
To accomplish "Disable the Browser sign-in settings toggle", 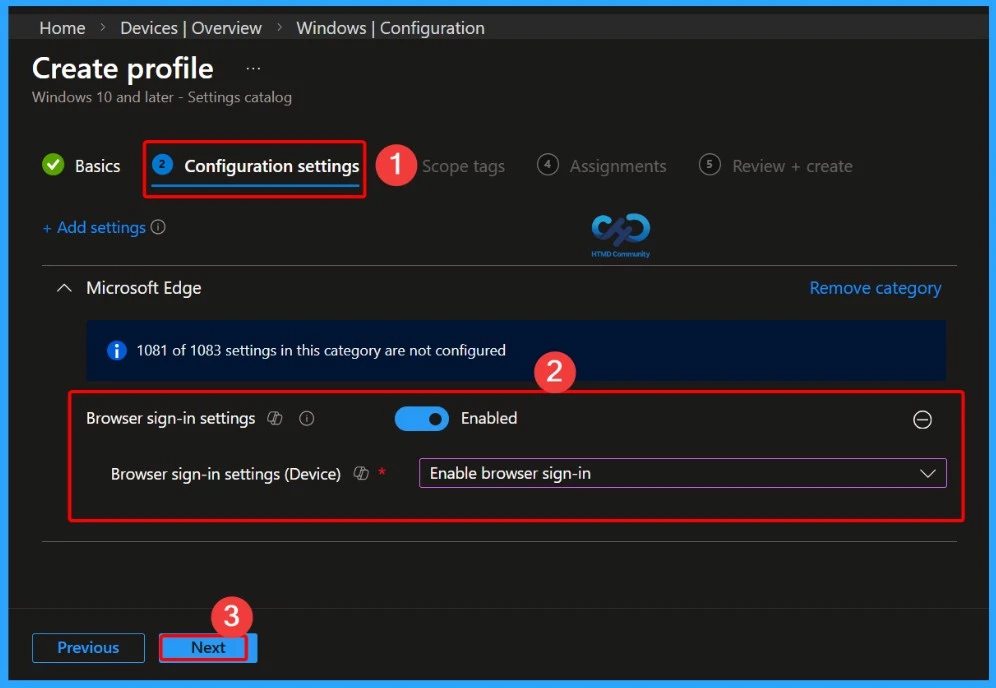I will [422, 418].
